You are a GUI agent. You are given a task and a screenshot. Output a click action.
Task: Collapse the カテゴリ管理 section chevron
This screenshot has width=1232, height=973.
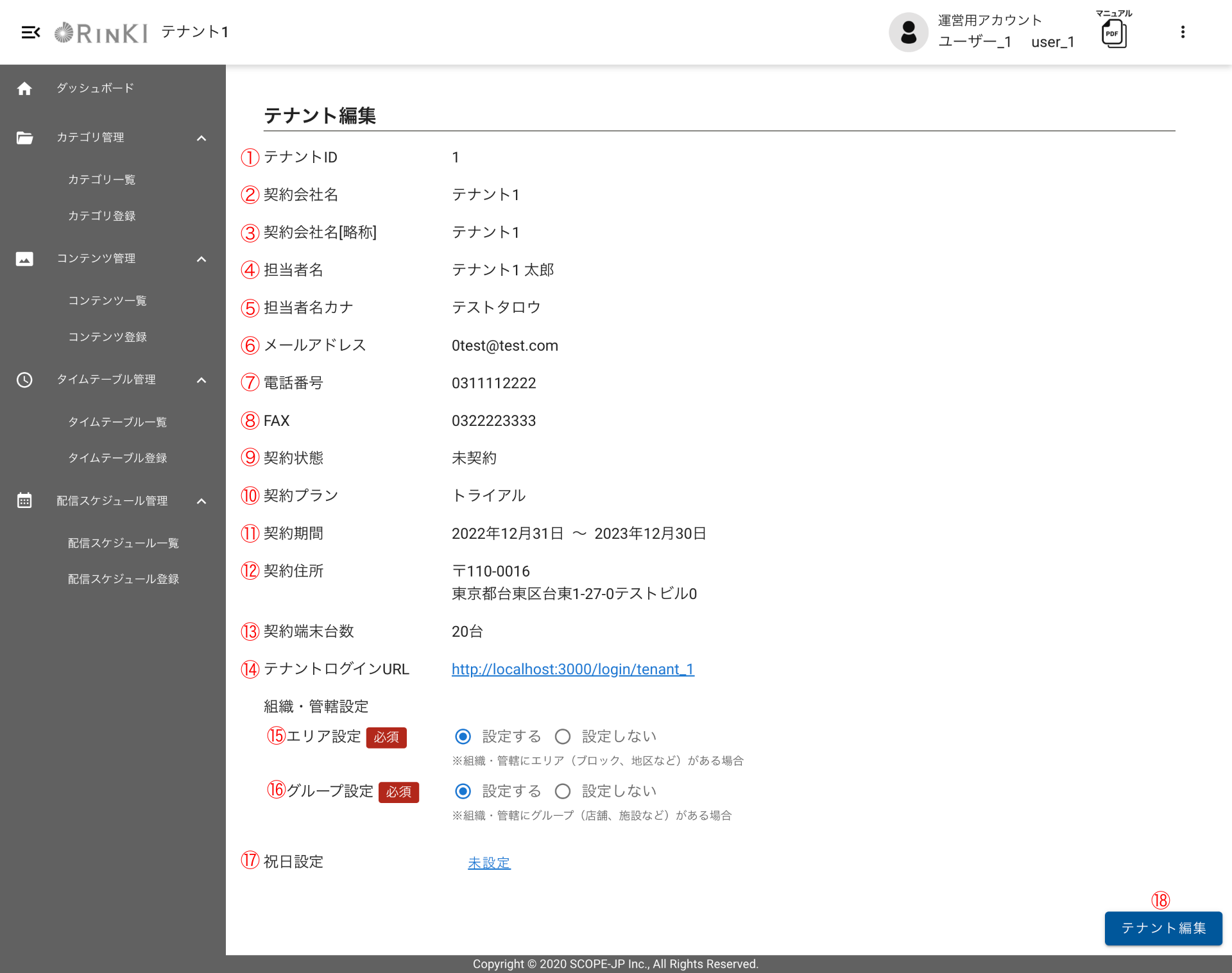tap(201, 138)
